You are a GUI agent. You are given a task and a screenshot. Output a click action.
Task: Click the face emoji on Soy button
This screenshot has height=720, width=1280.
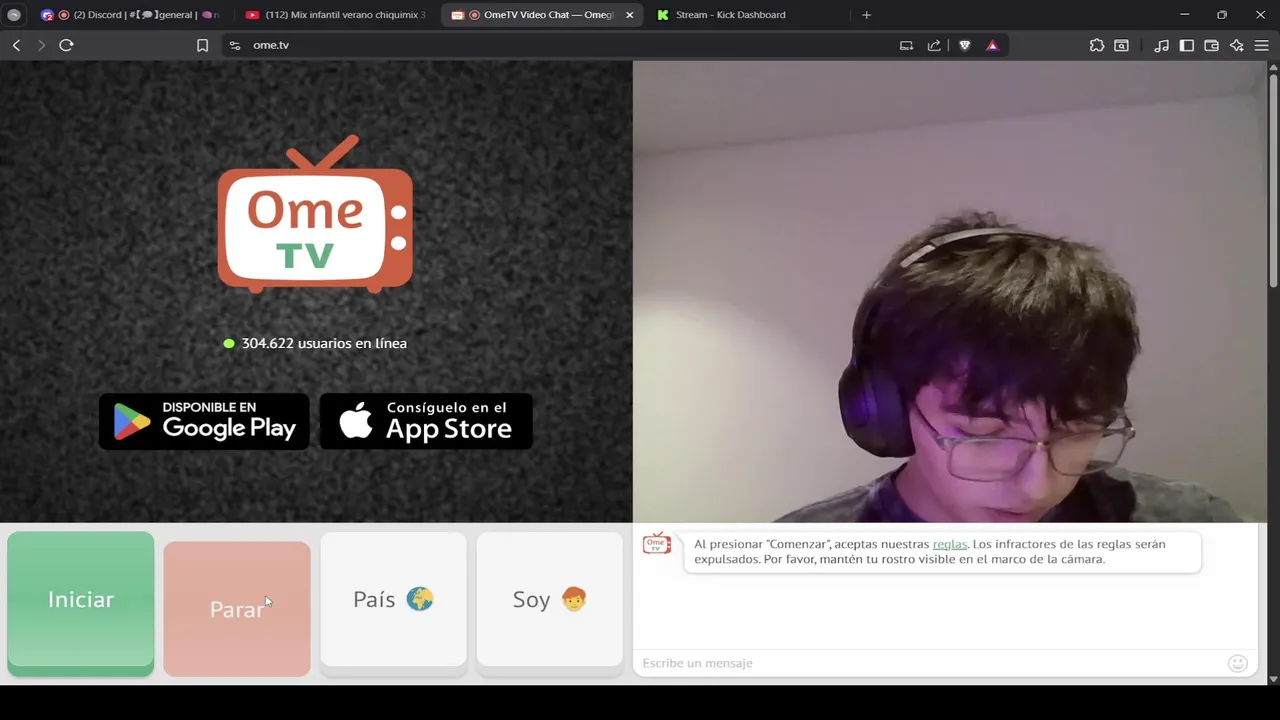click(x=574, y=599)
